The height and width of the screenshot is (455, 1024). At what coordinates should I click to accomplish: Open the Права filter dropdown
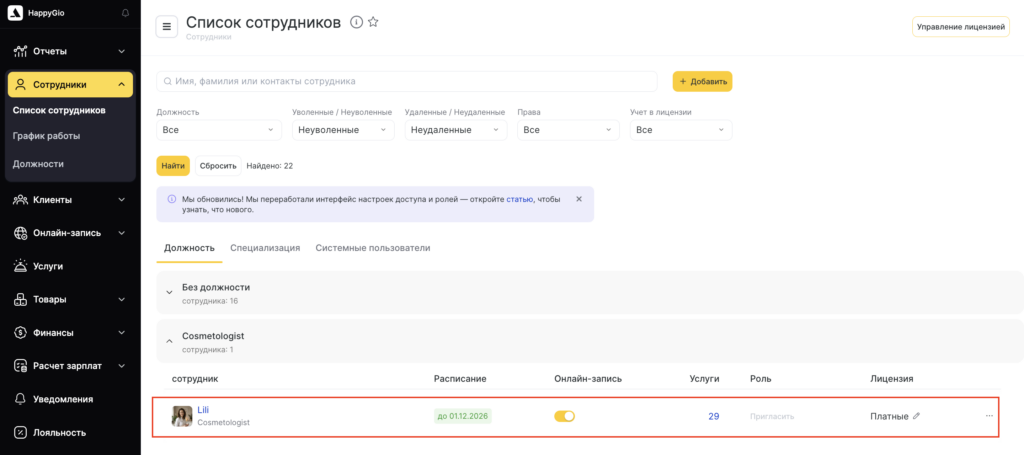(568, 130)
